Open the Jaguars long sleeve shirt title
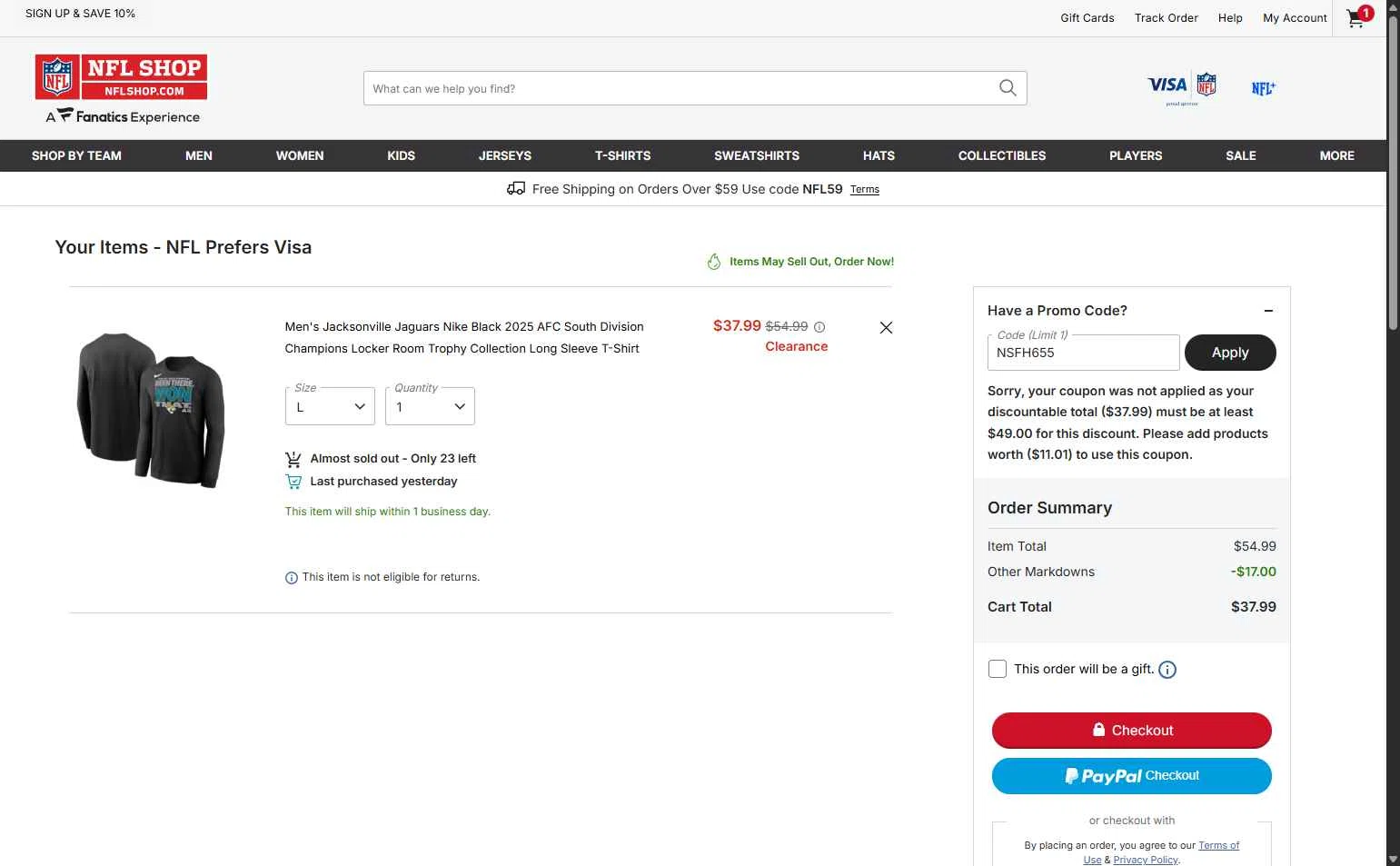Viewport: 1400px width, 866px height. (x=464, y=337)
